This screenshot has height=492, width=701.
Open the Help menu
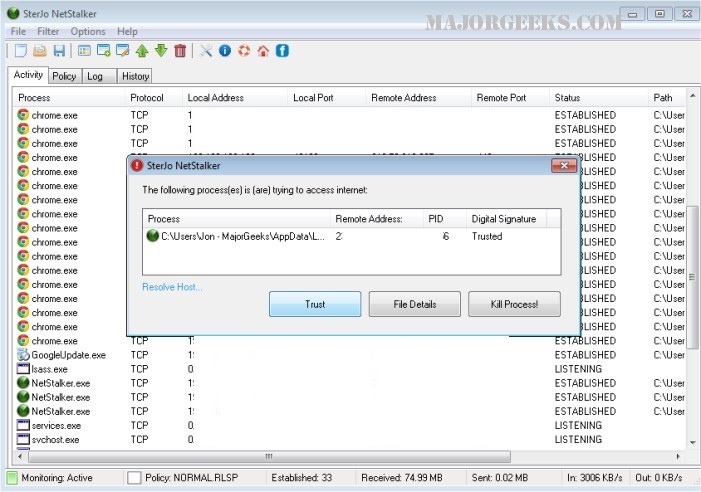(127, 31)
